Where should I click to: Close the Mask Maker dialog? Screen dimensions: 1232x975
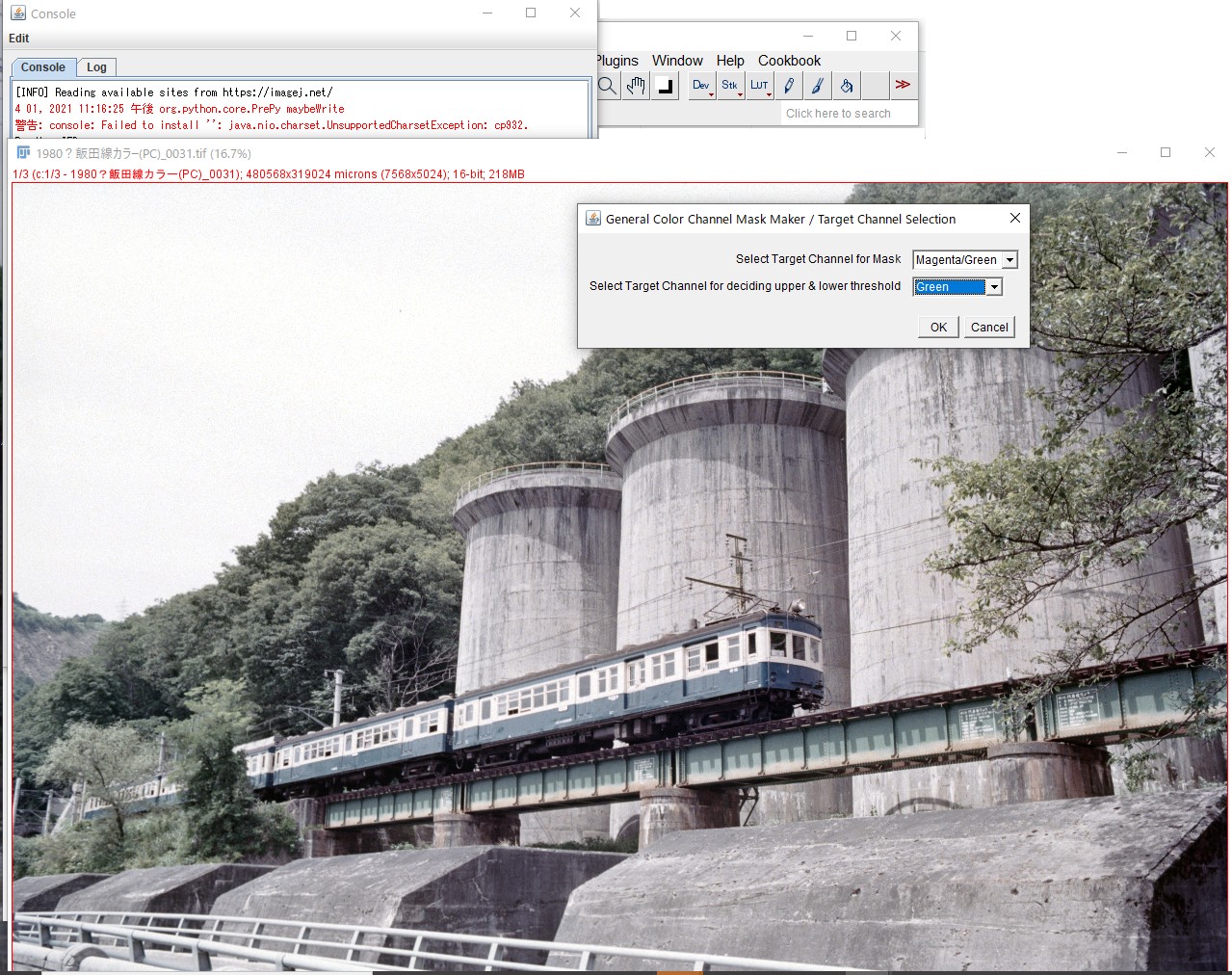pyautogui.click(x=1014, y=219)
